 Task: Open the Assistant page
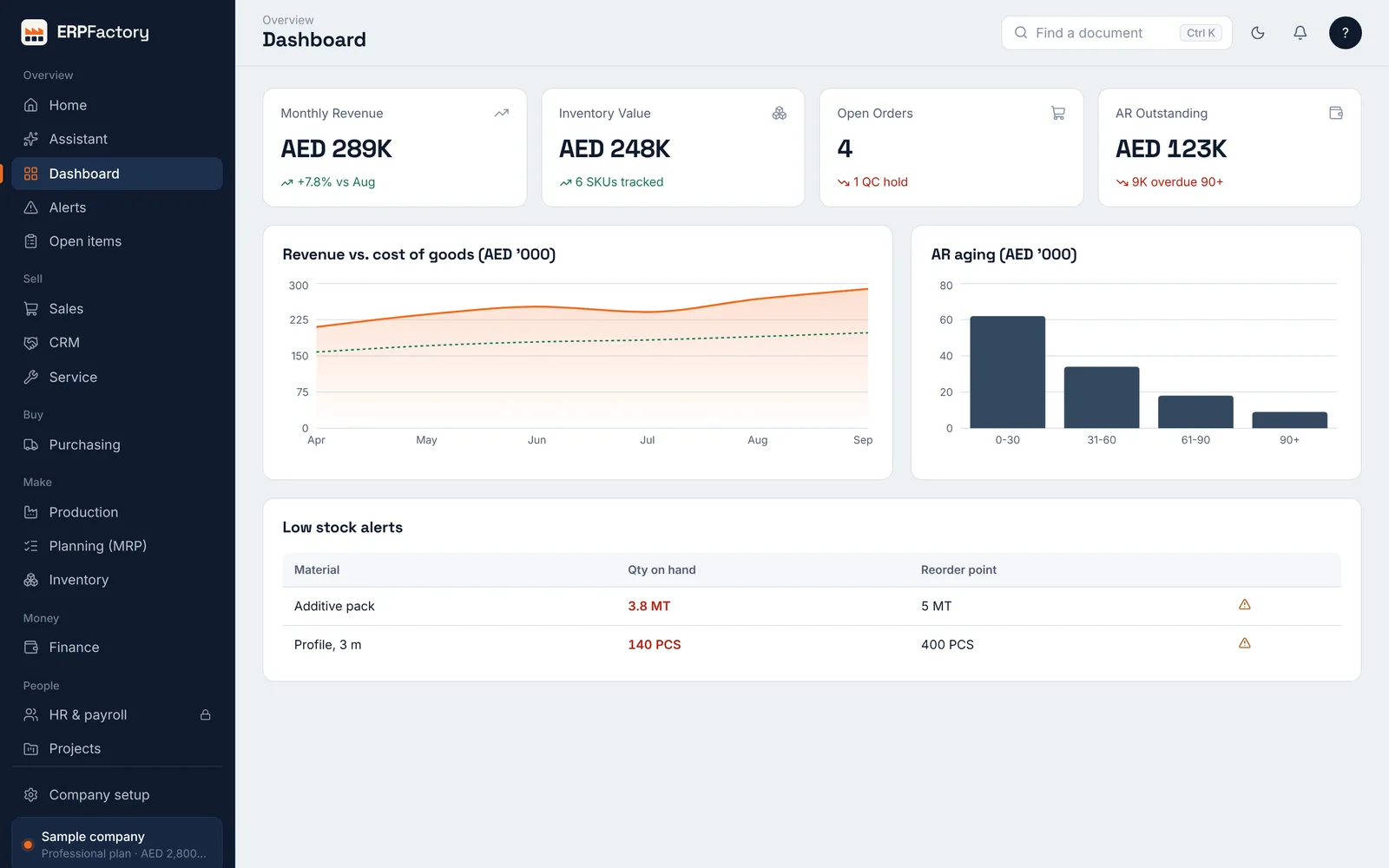click(x=117, y=139)
